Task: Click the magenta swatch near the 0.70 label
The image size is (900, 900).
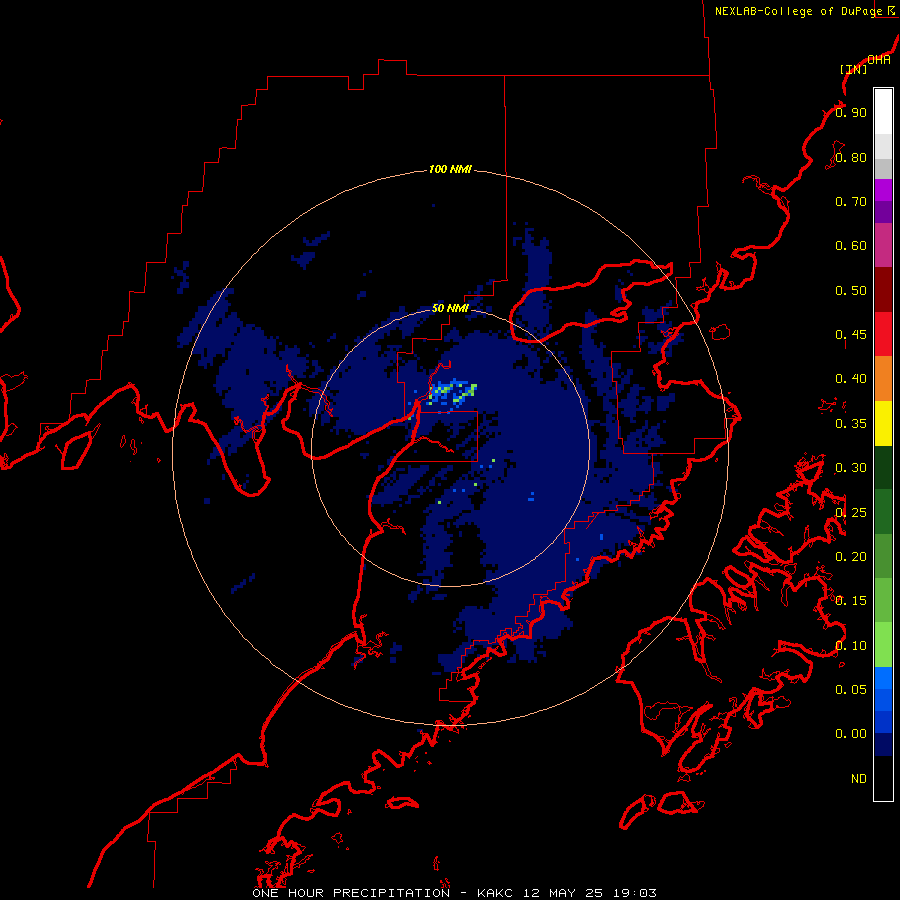Action: pyautogui.click(x=883, y=191)
